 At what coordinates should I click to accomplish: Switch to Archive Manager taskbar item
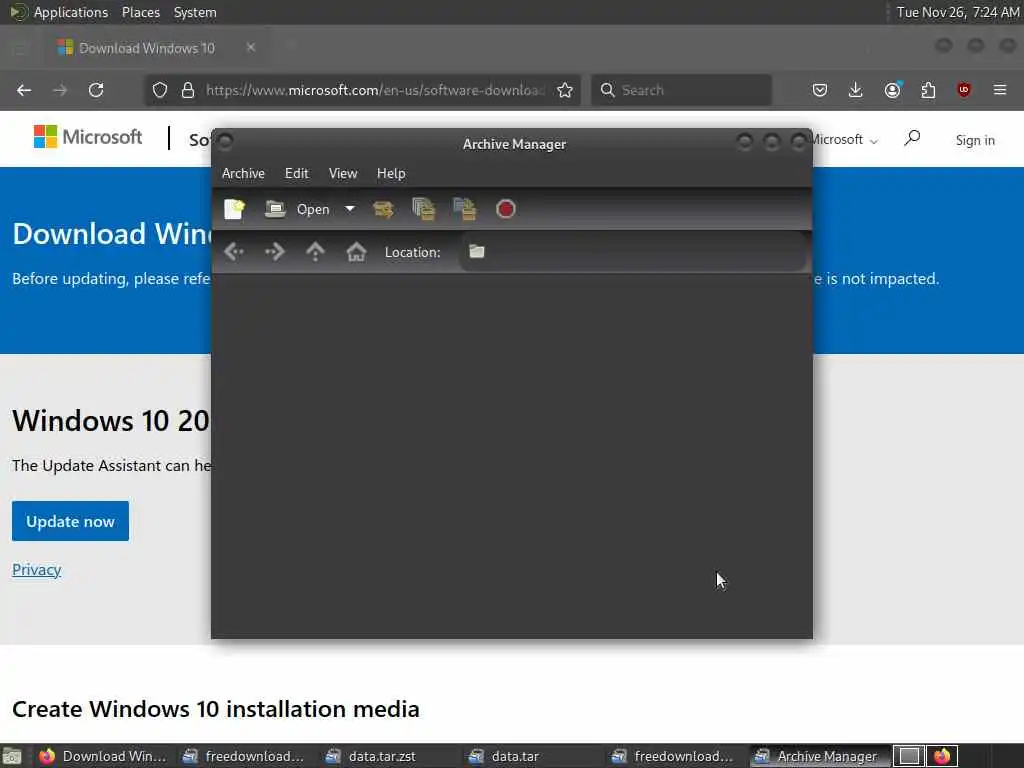(818, 756)
